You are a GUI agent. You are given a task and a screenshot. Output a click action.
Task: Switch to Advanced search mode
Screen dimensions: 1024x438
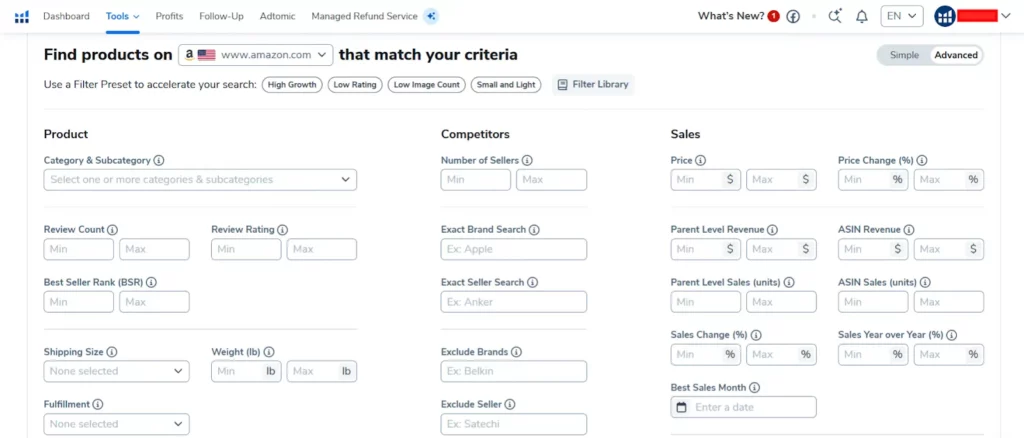click(x=955, y=55)
